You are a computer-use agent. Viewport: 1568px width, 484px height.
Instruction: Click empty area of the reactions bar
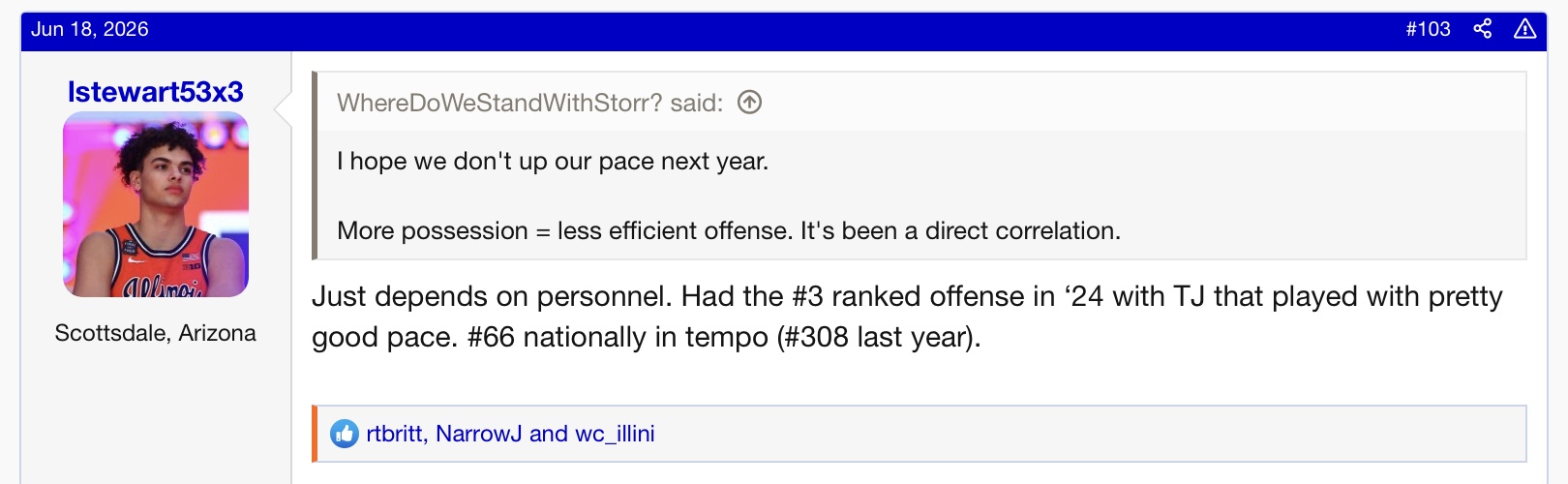pyautogui.click(x=1084, y=434)
